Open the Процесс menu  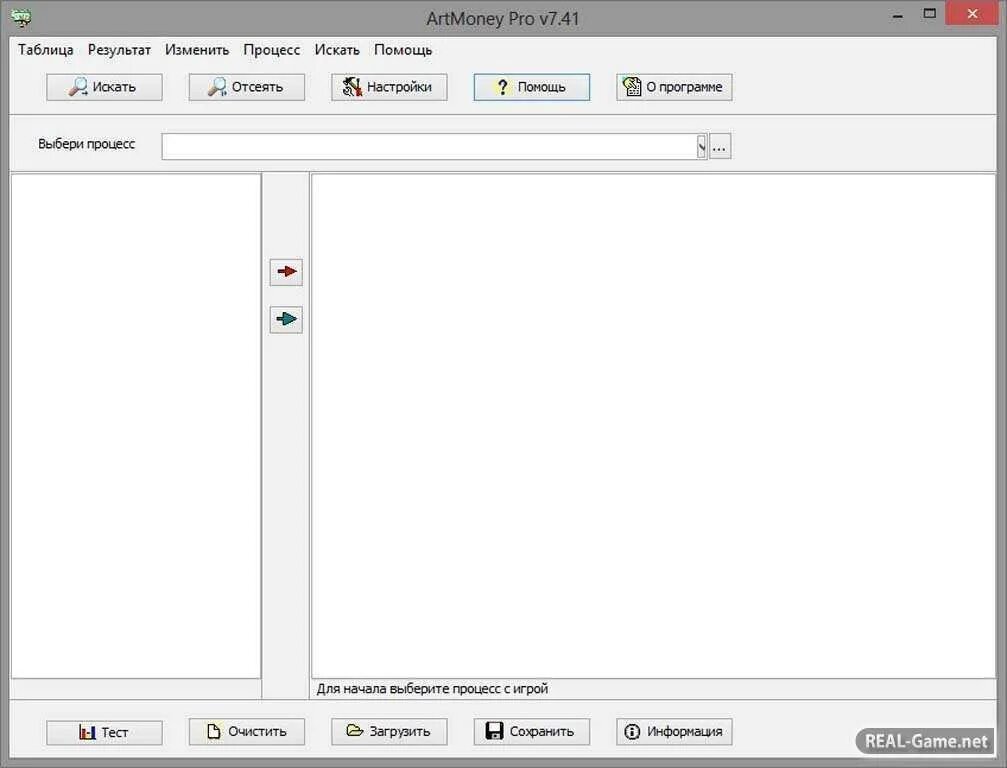click(272, 50)
